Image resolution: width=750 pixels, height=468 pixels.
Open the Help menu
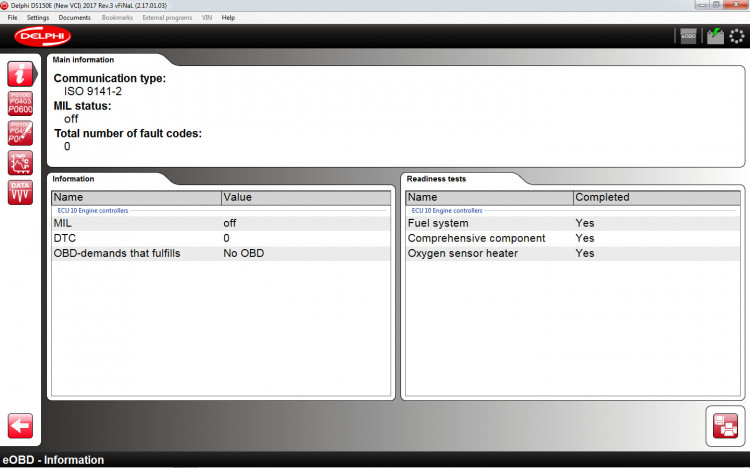228,17
